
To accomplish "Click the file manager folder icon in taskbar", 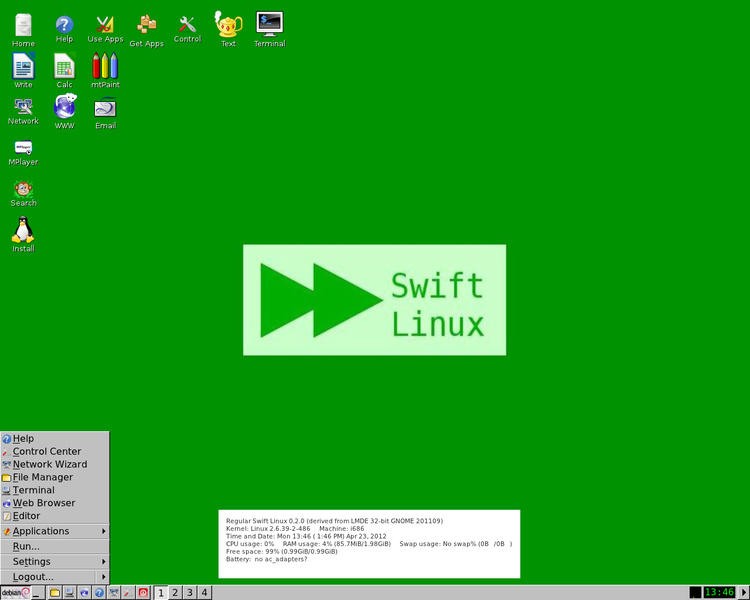I will [x=55, y=593].
